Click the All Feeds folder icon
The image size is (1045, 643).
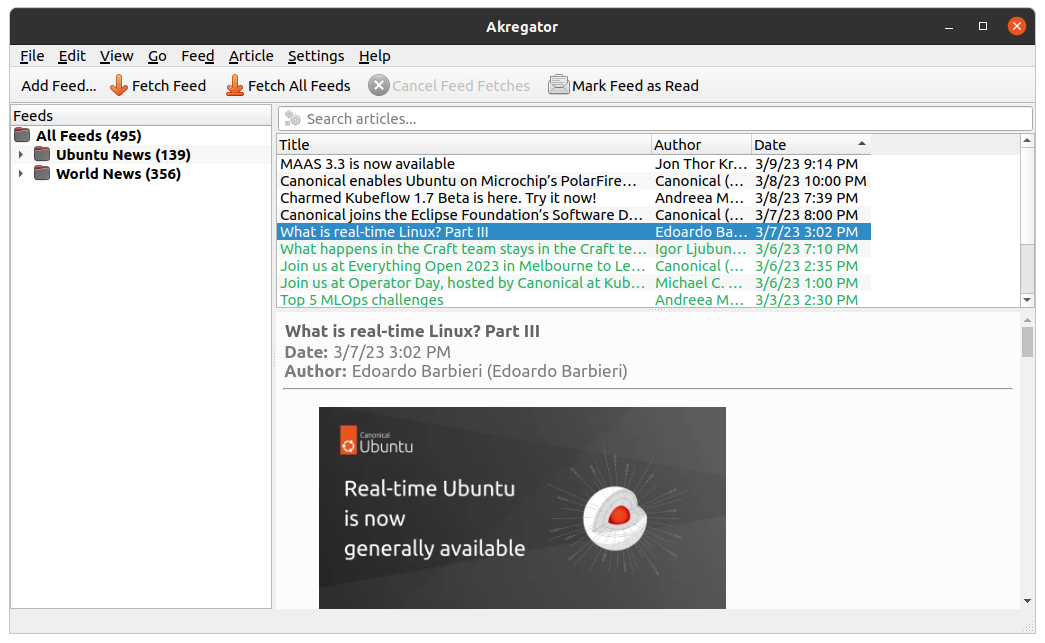pyautogui.click(x=23, y=135)
